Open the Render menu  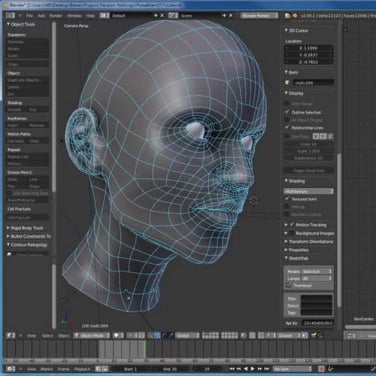pyautogui.click(x=56, y=15)
